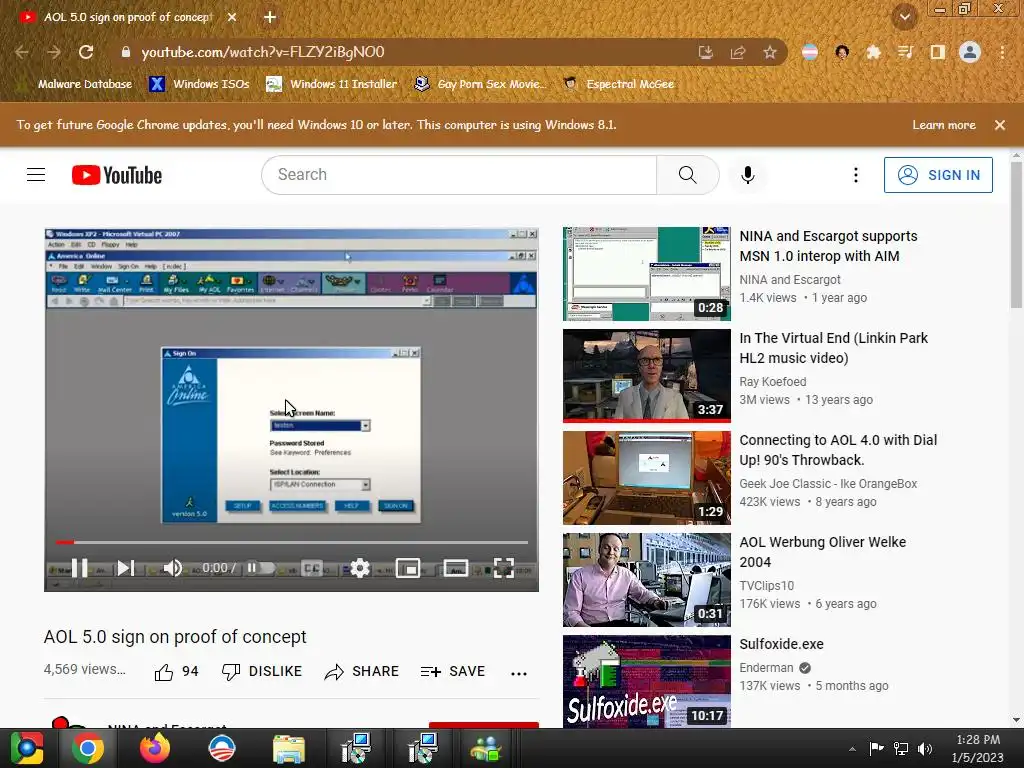Open the network icon in the tray
Image resolution: width=1024 pixels, height=768 pixels.
(901, 748)
